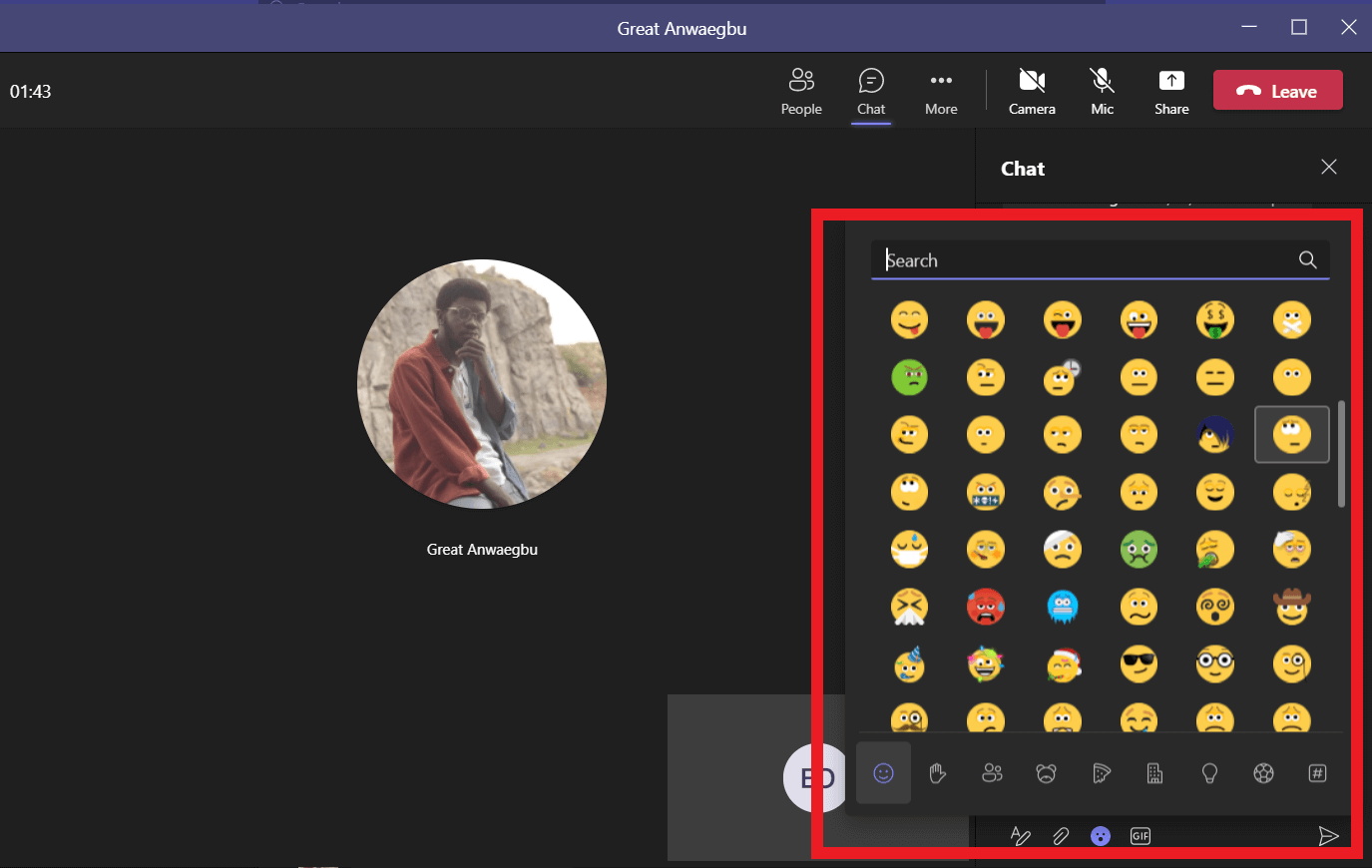Unmute the microphone

(x=1102, y=90)
